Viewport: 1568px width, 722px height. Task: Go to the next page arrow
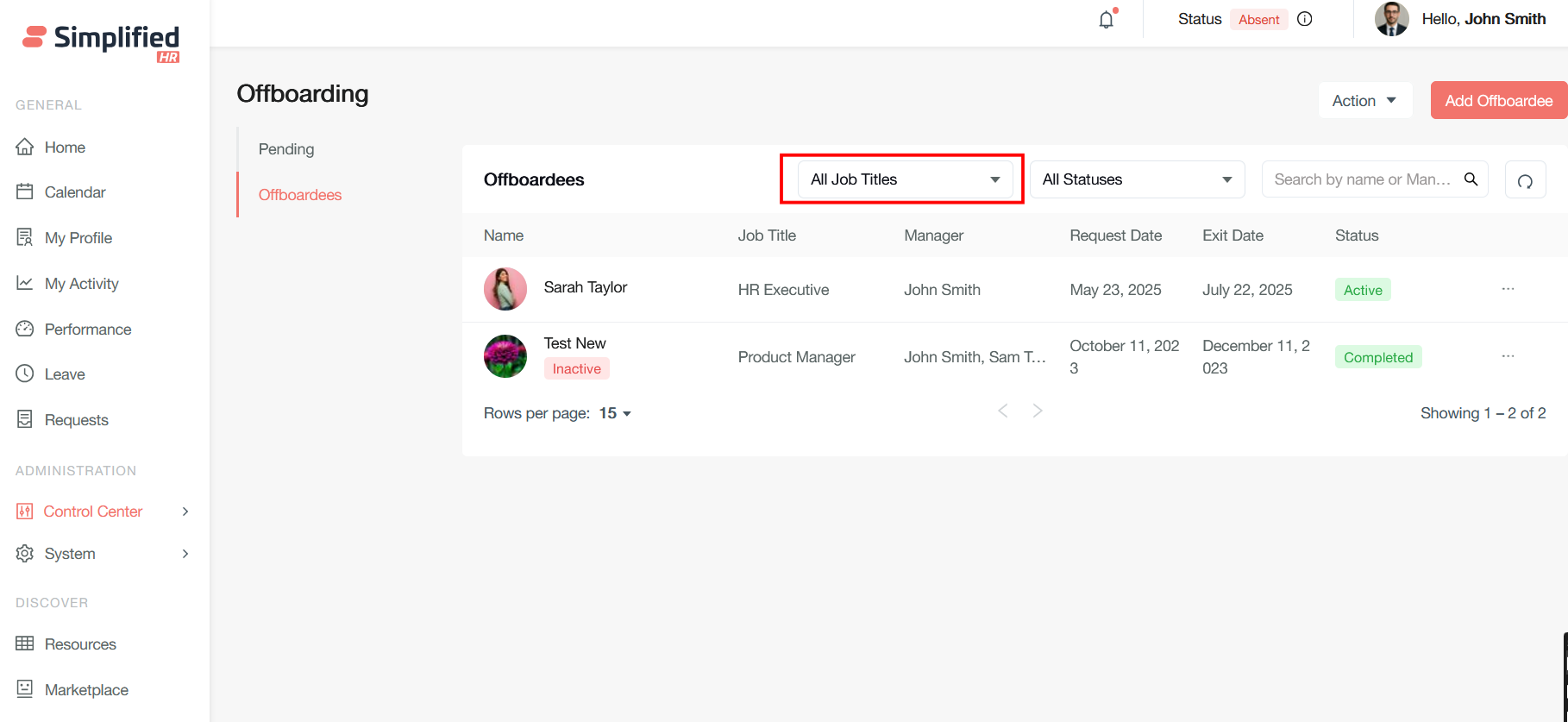coord(1038,411)
